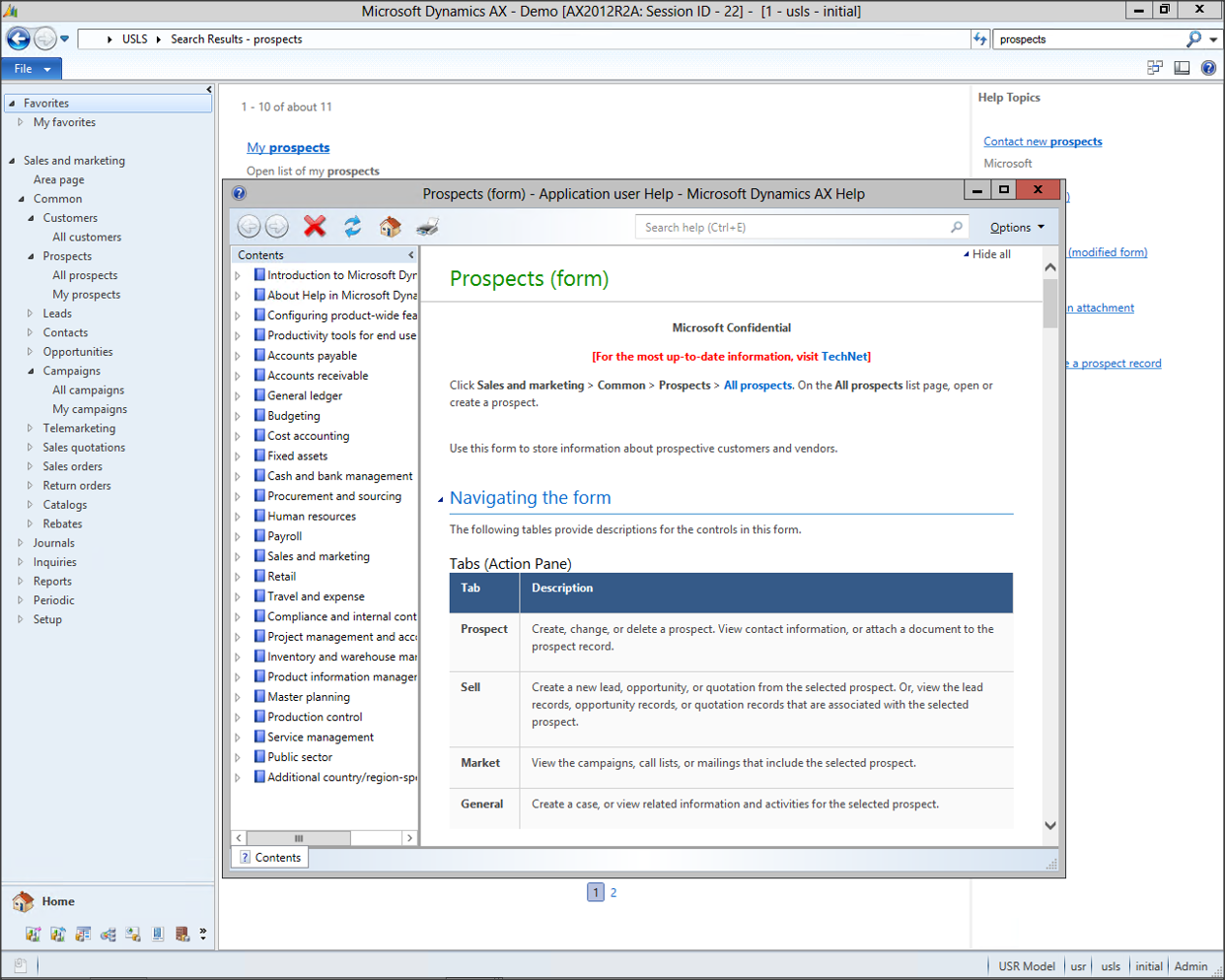
Task: Click the search magnifier in address bar
Action: tap(1193, 39)
